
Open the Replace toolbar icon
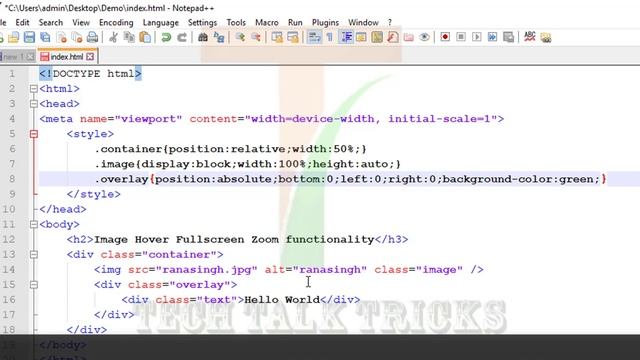pyautogui.click(x=219, y=38)
